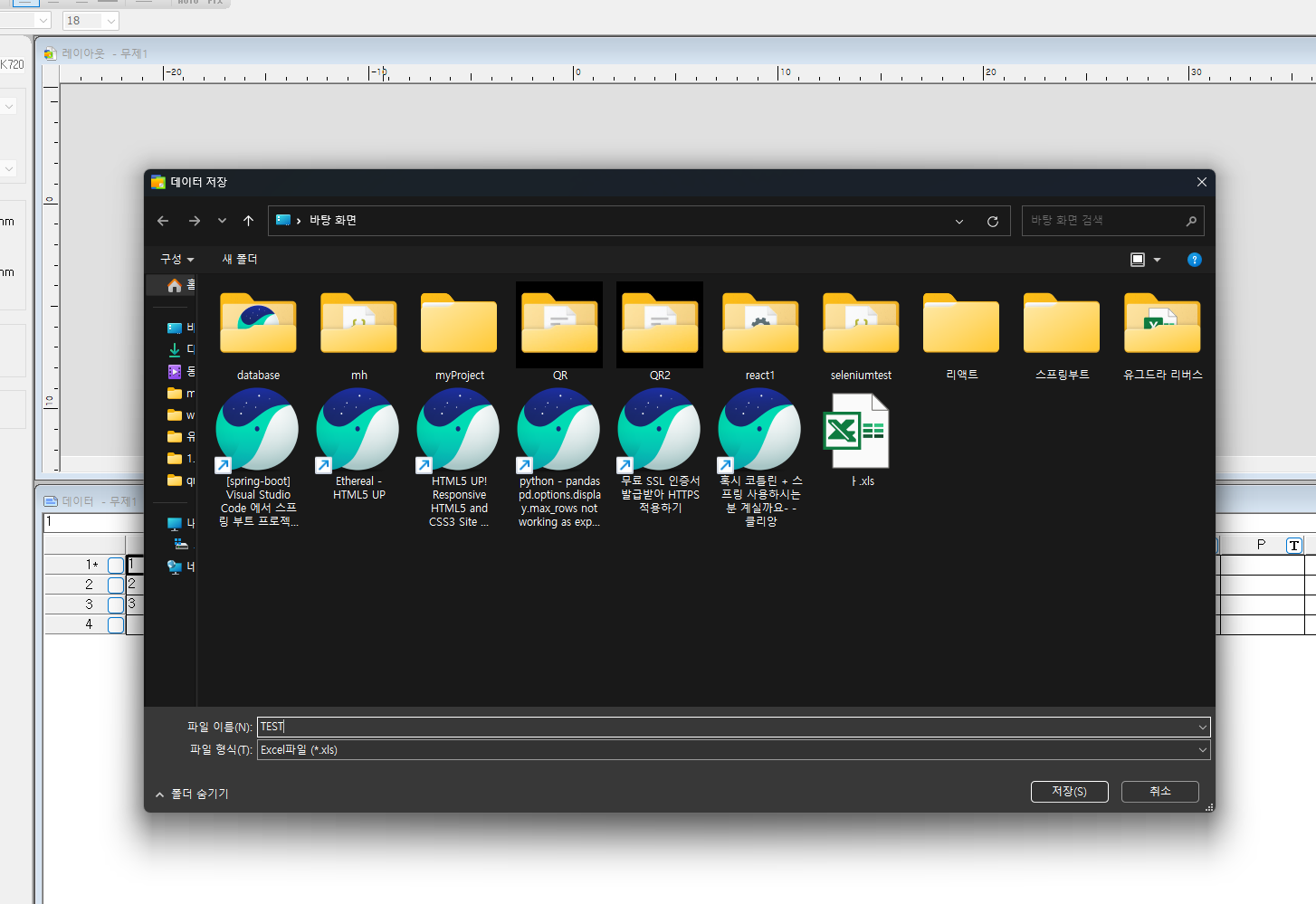Select python - pandas shortcut
1316x904 pixels.
click(x=559, y=458)
